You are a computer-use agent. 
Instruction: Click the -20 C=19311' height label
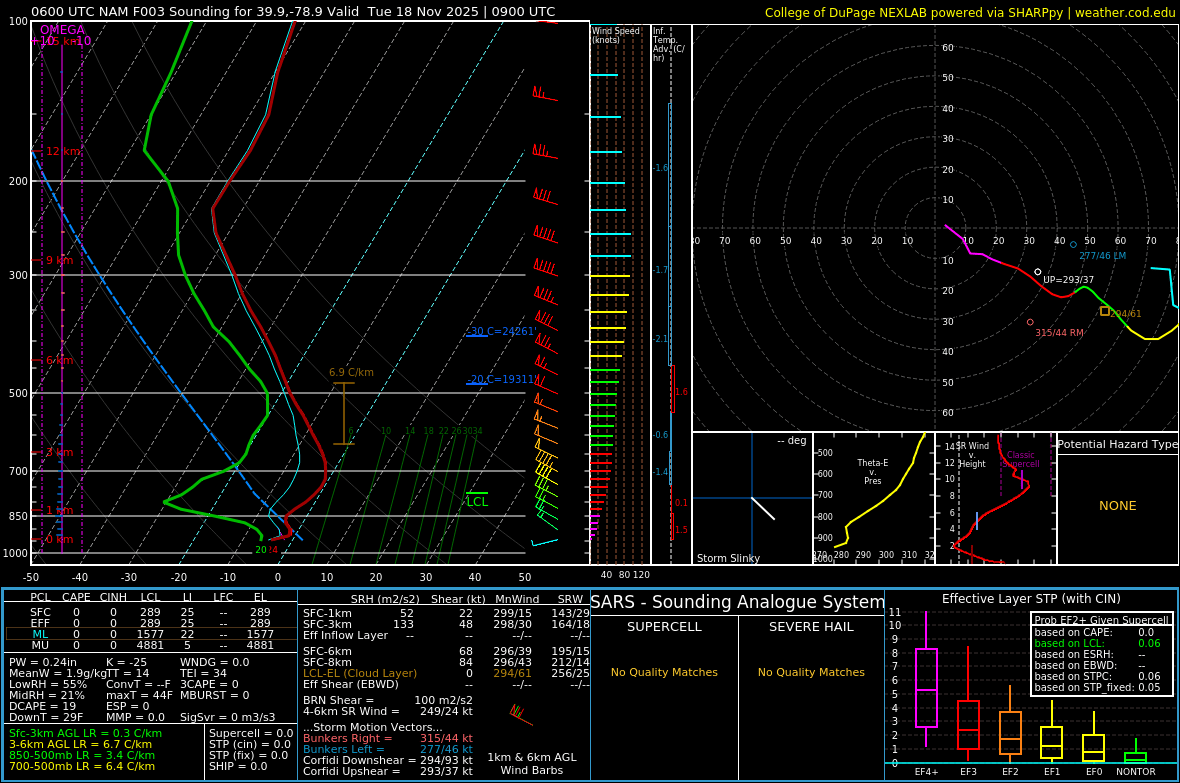[x=501, y=379]
